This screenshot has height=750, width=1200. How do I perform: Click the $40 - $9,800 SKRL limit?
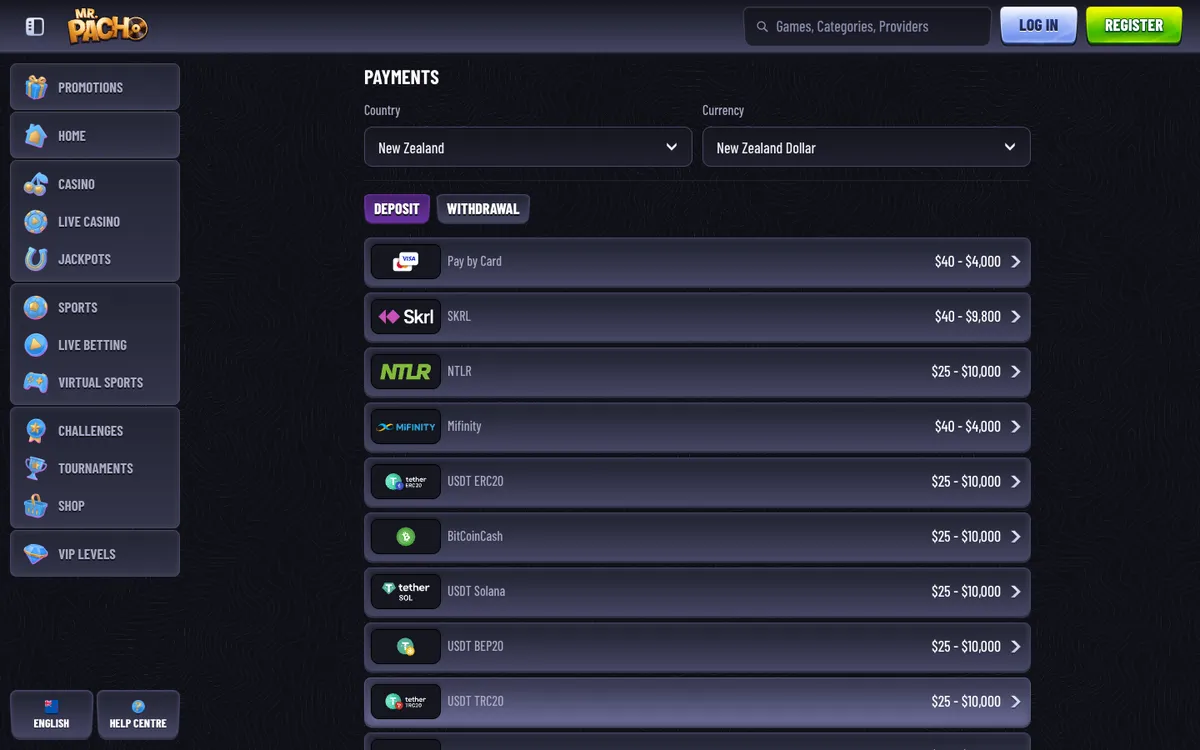pos(967,316)
